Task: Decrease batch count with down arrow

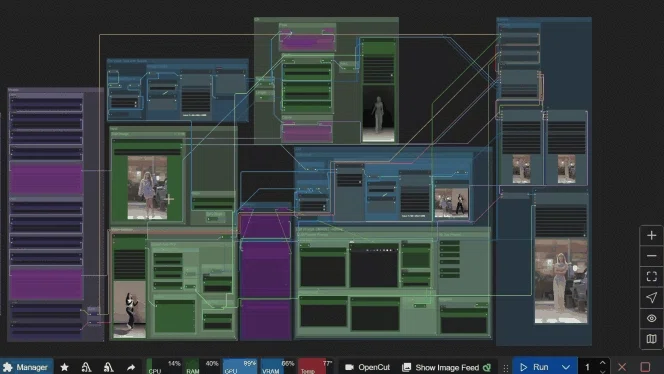Action: pos(603,371)
